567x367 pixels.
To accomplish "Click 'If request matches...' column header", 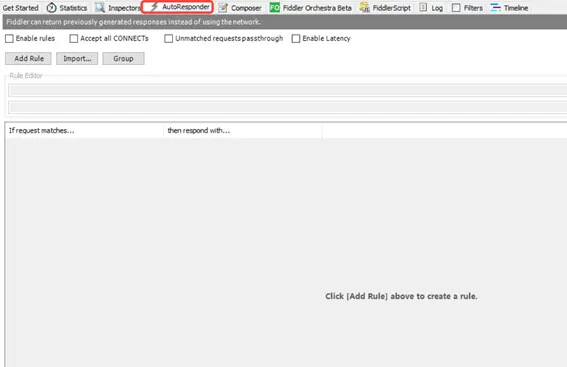I will tap(84, 131).
